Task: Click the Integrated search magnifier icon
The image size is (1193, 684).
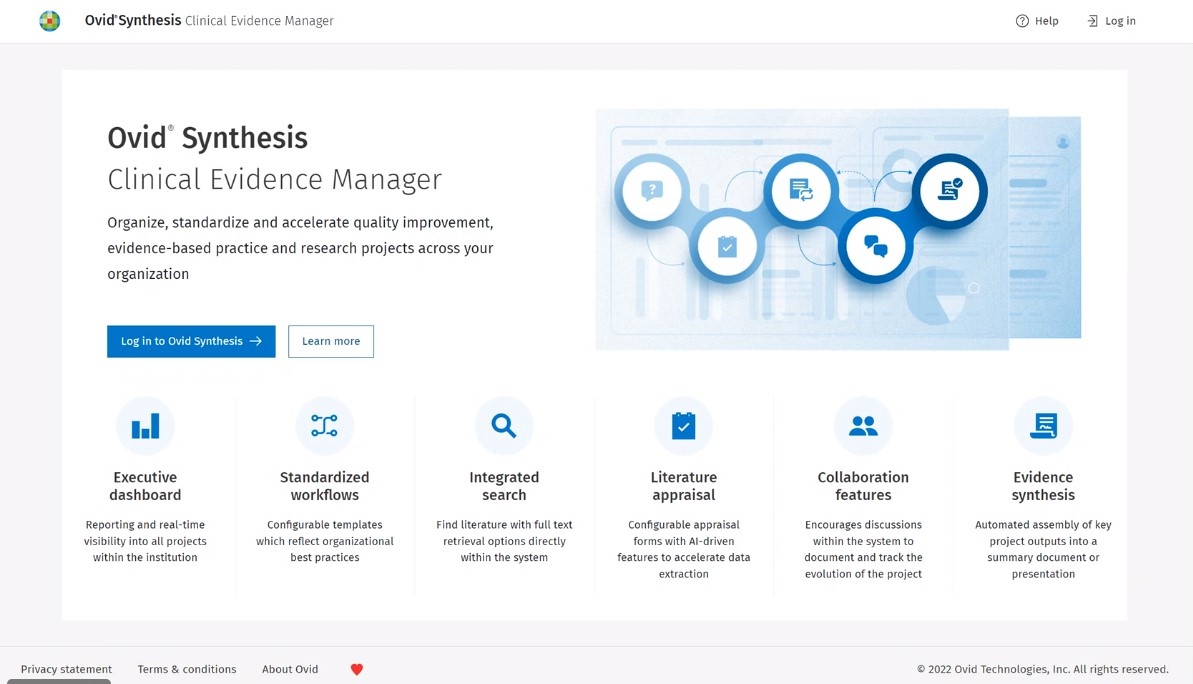Action: tap(504, 425)
